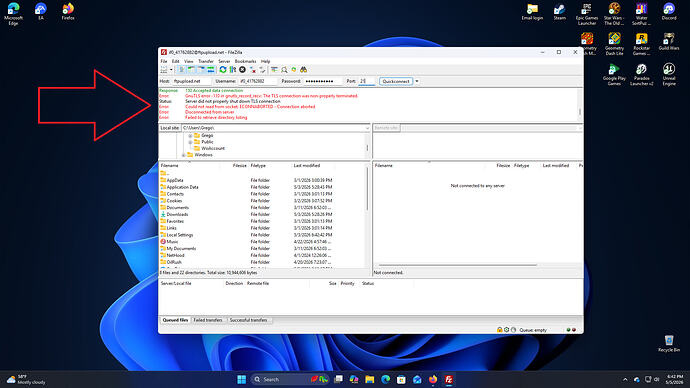
Task: Open the Server menu
Action: click(224, 61)
